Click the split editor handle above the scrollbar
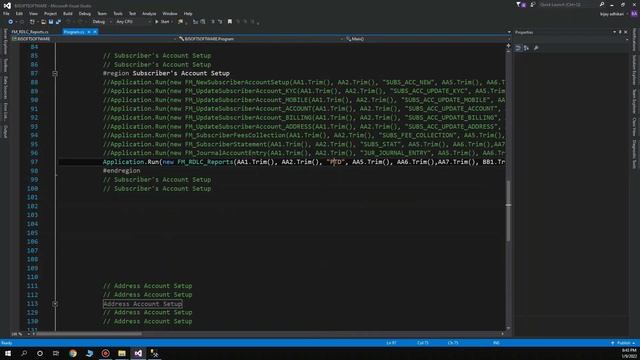This screenshot has width=640, height=360. tap(508, 45)
